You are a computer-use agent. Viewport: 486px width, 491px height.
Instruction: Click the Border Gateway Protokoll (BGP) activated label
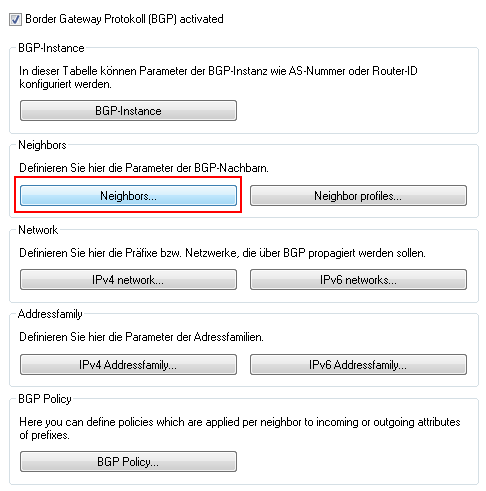[124, 19]
